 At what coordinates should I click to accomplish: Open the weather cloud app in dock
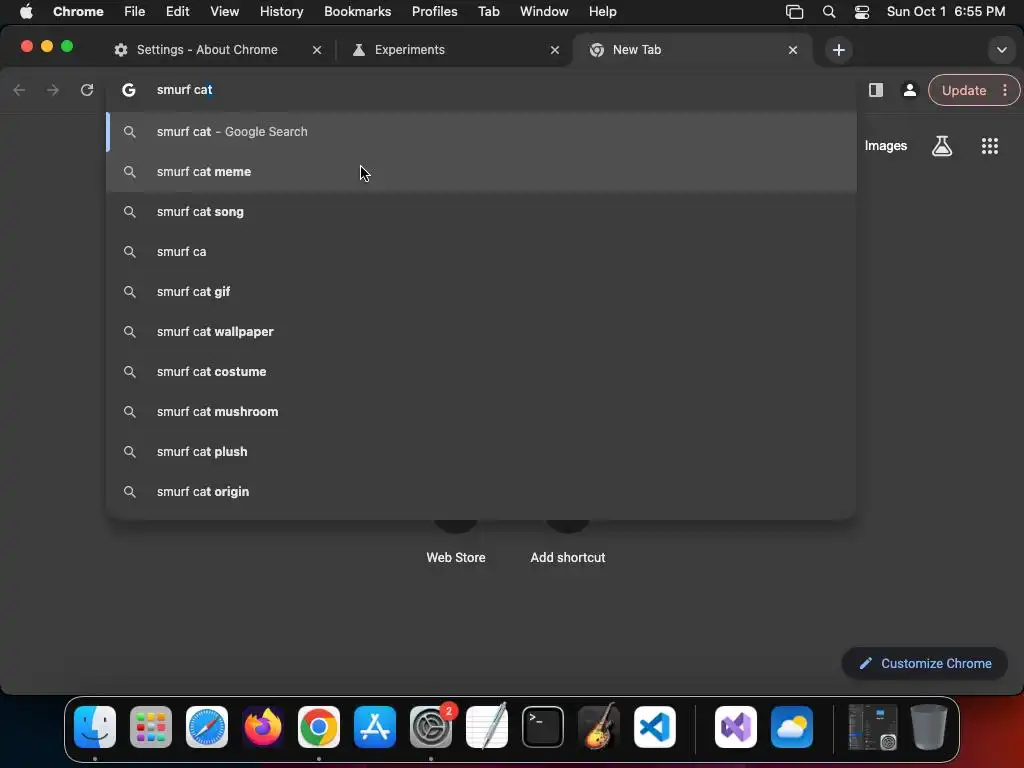tap(792, 727)
